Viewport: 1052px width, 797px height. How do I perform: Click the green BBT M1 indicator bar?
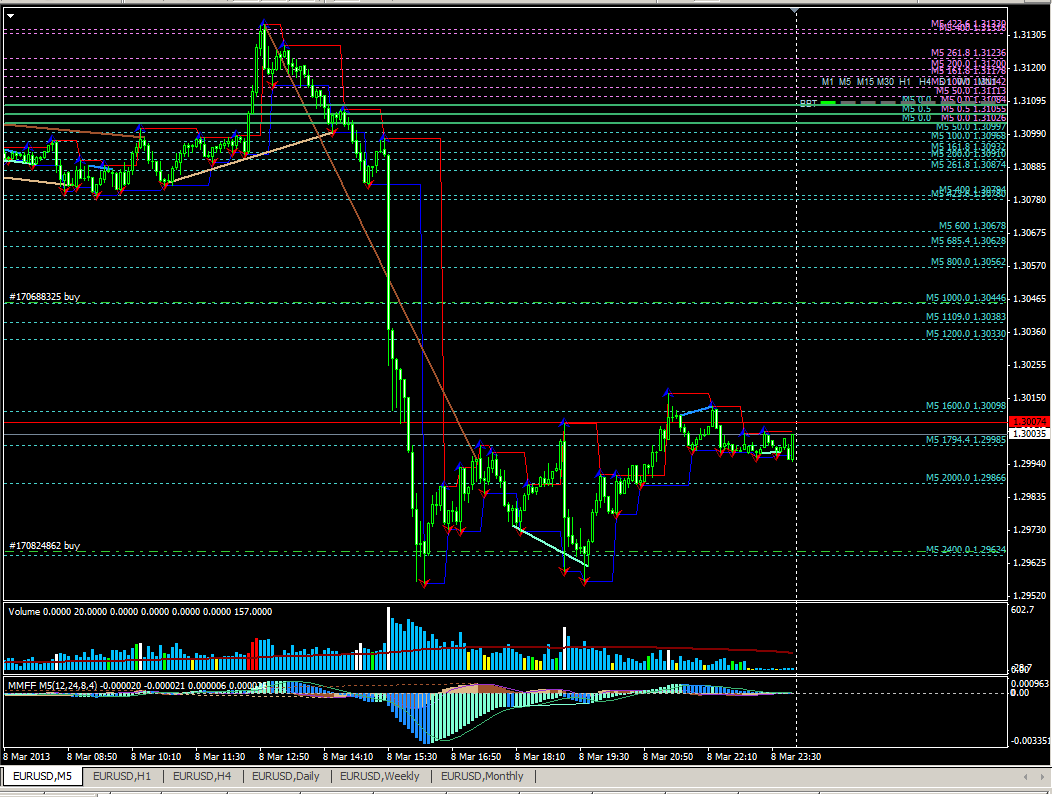tap(828, 103)
